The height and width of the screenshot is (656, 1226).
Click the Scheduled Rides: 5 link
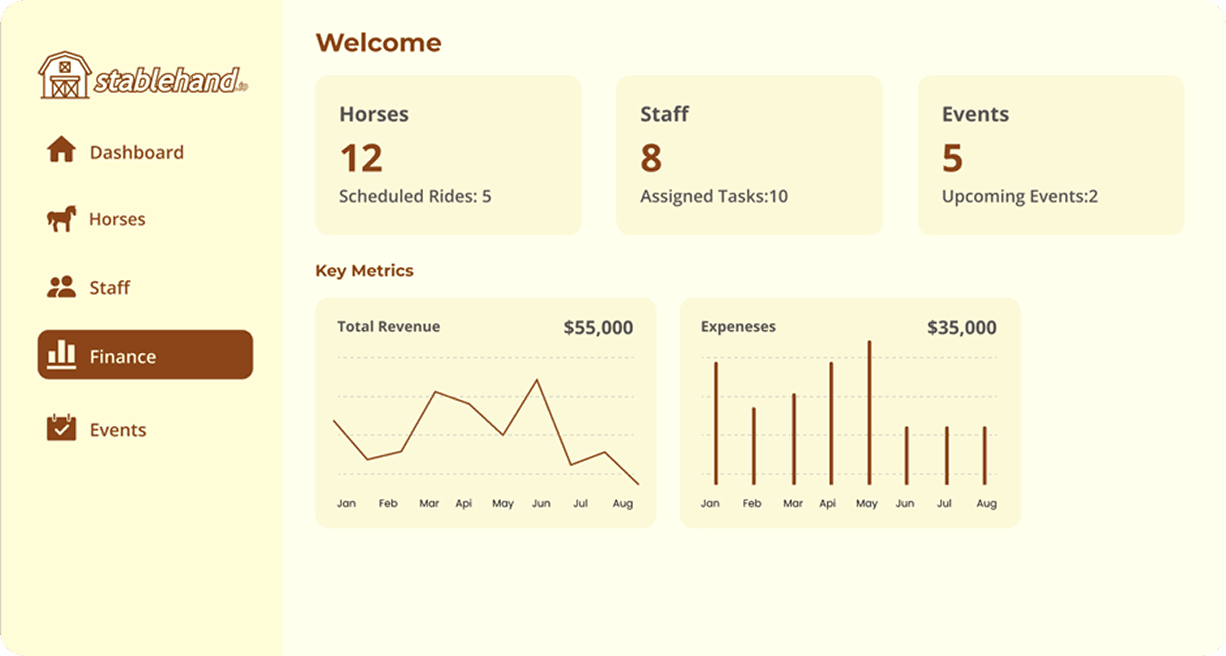coord(414,196)
